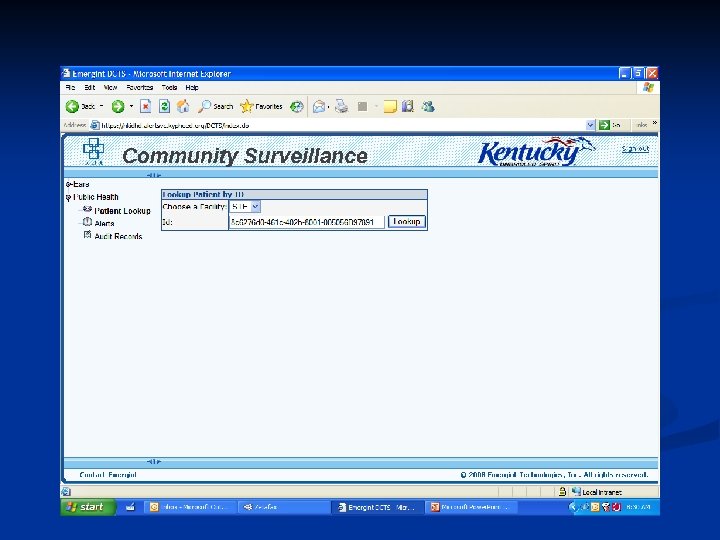The image size is (720, 540).
Task: Click the Mail envelope icon
Action: tap(319, 107)
